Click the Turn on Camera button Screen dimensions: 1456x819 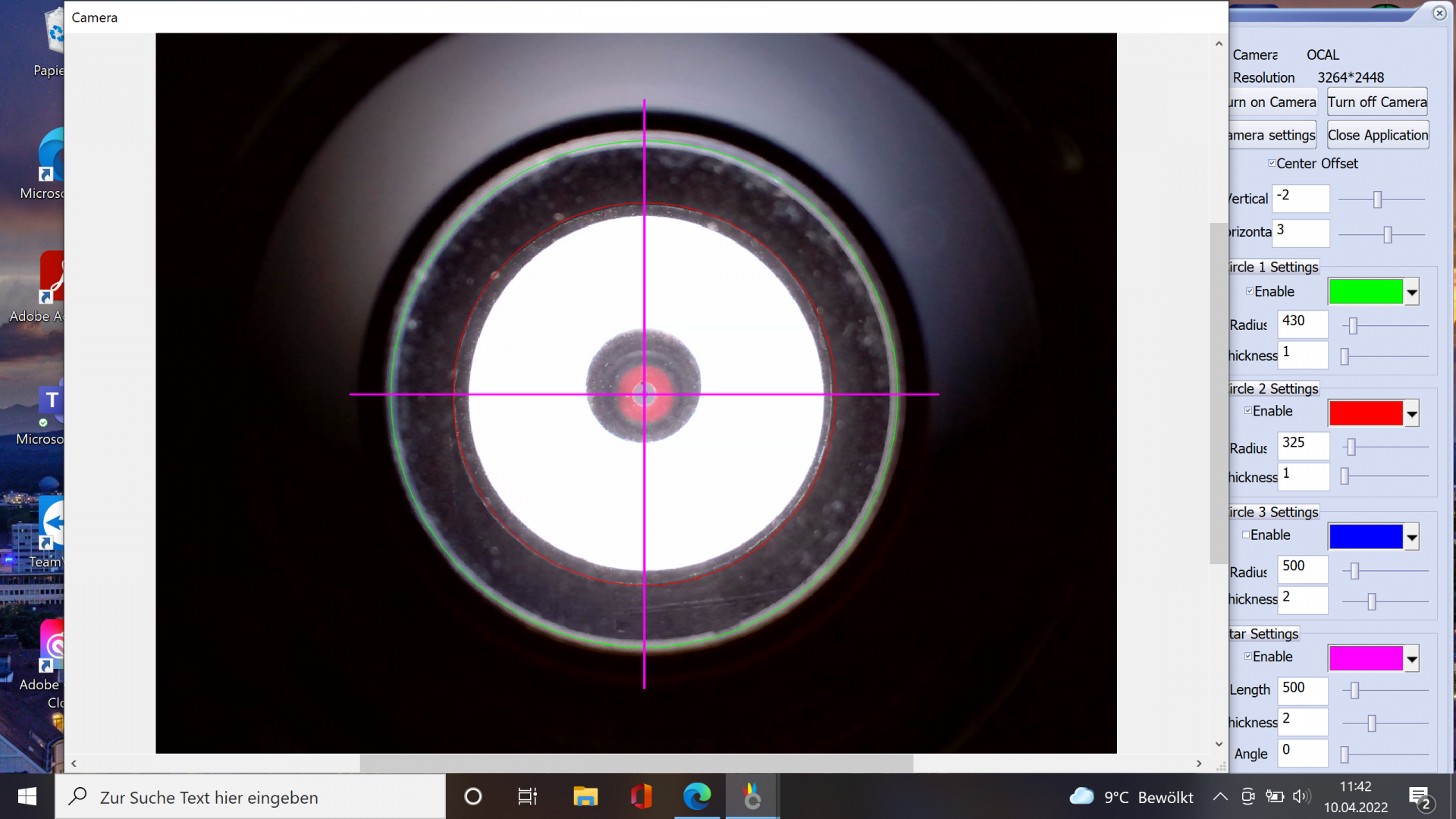coord(1272,102)
